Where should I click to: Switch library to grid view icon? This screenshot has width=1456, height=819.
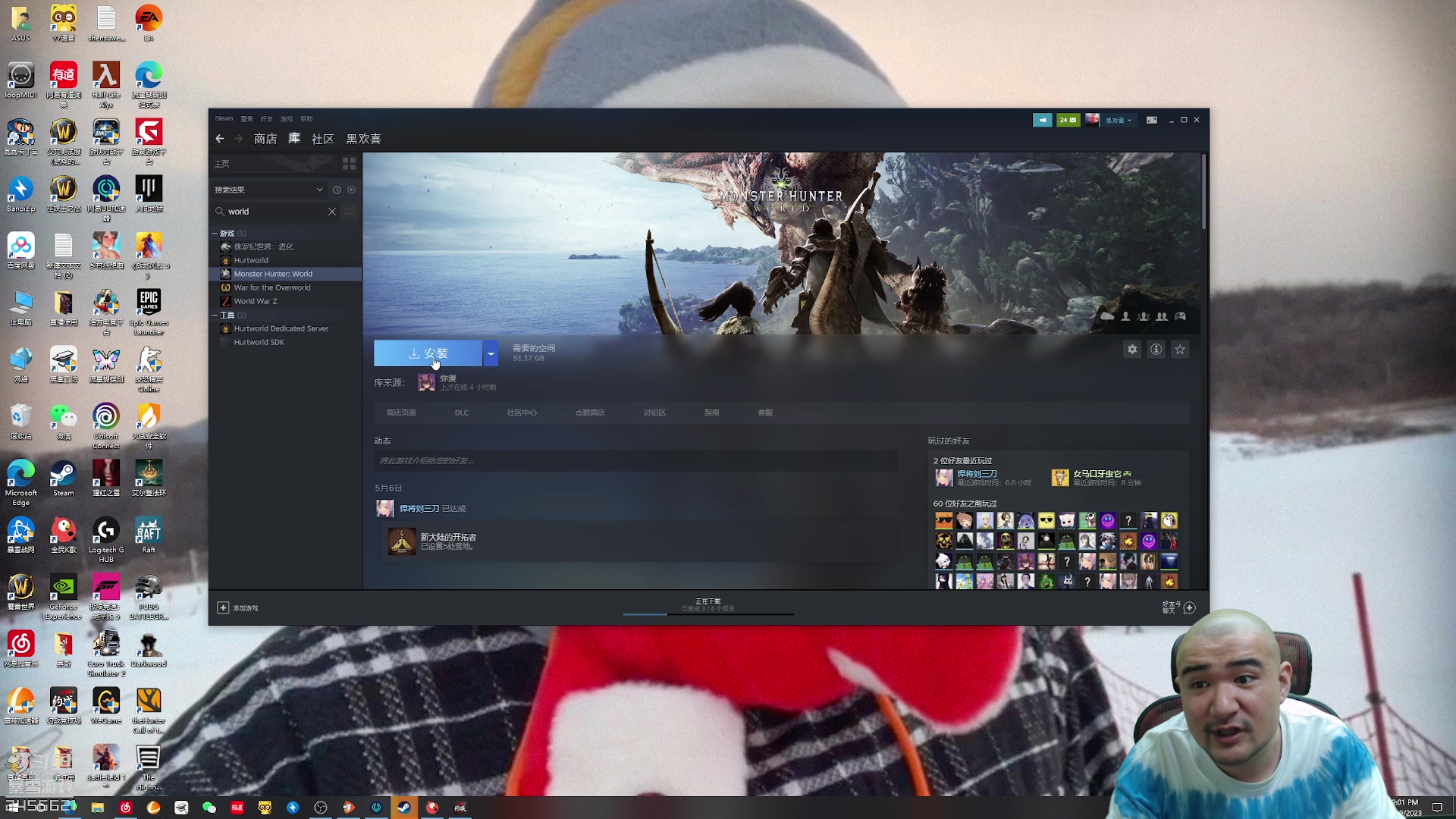click(x=349, y=164)
